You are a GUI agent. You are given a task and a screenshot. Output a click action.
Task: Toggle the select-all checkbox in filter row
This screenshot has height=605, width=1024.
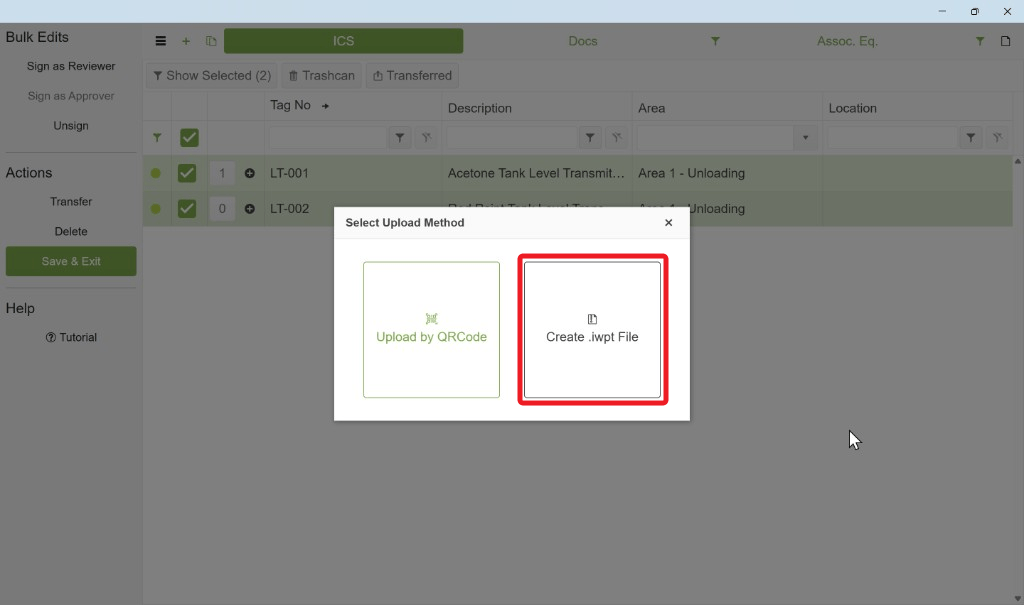[189, 138]
